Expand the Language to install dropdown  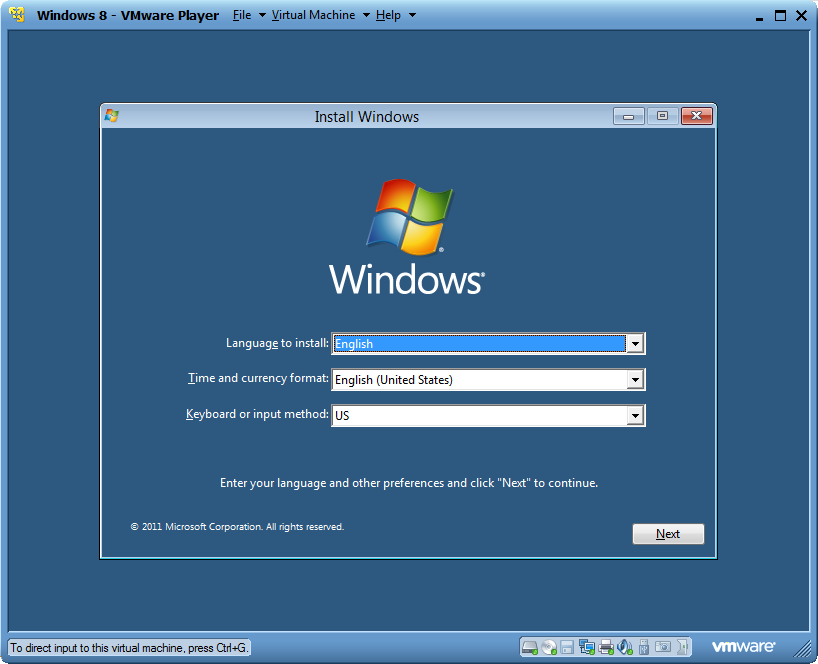[x=635, y=344]
